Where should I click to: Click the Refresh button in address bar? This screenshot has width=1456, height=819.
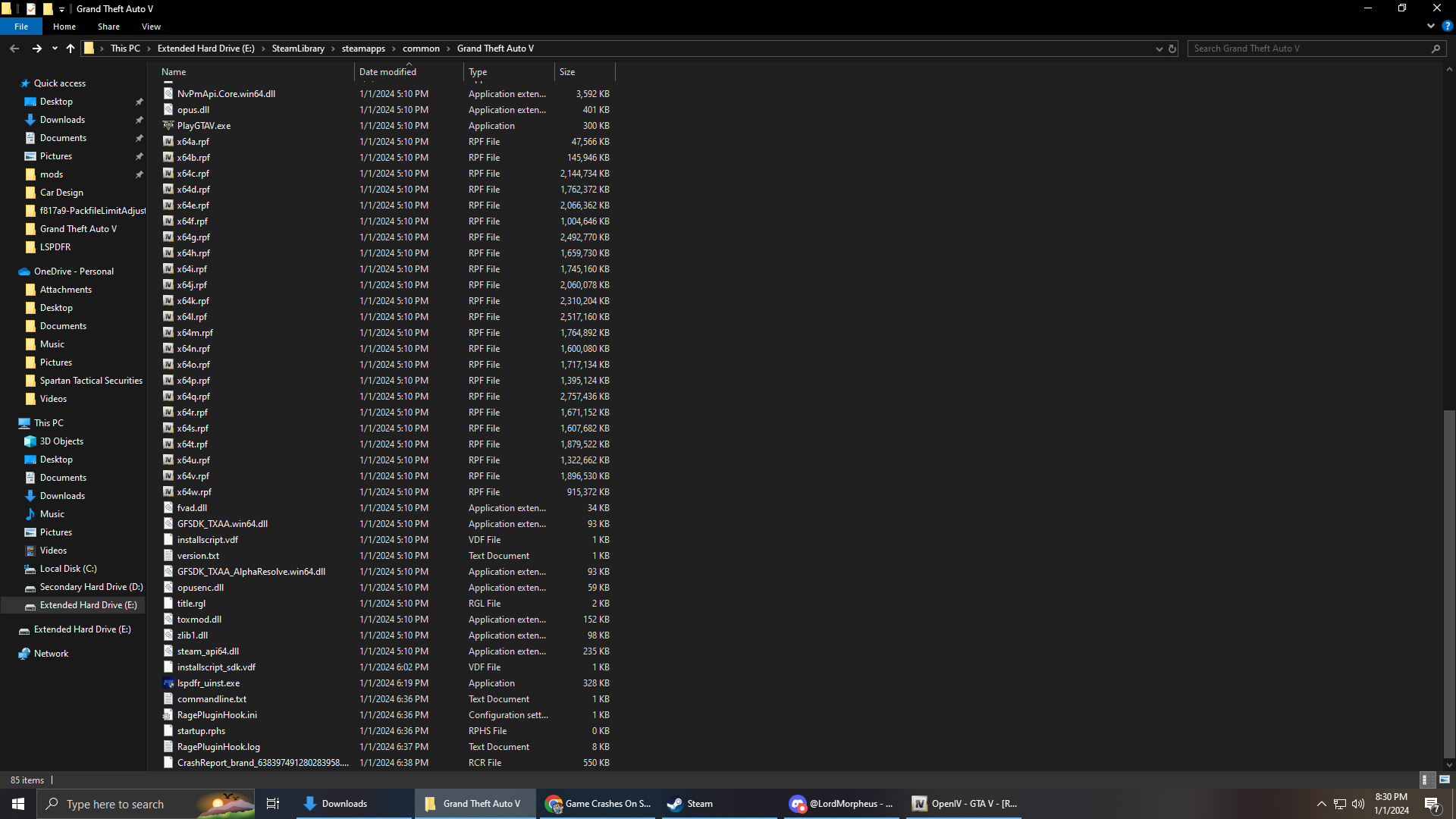tap(1172, 49)
